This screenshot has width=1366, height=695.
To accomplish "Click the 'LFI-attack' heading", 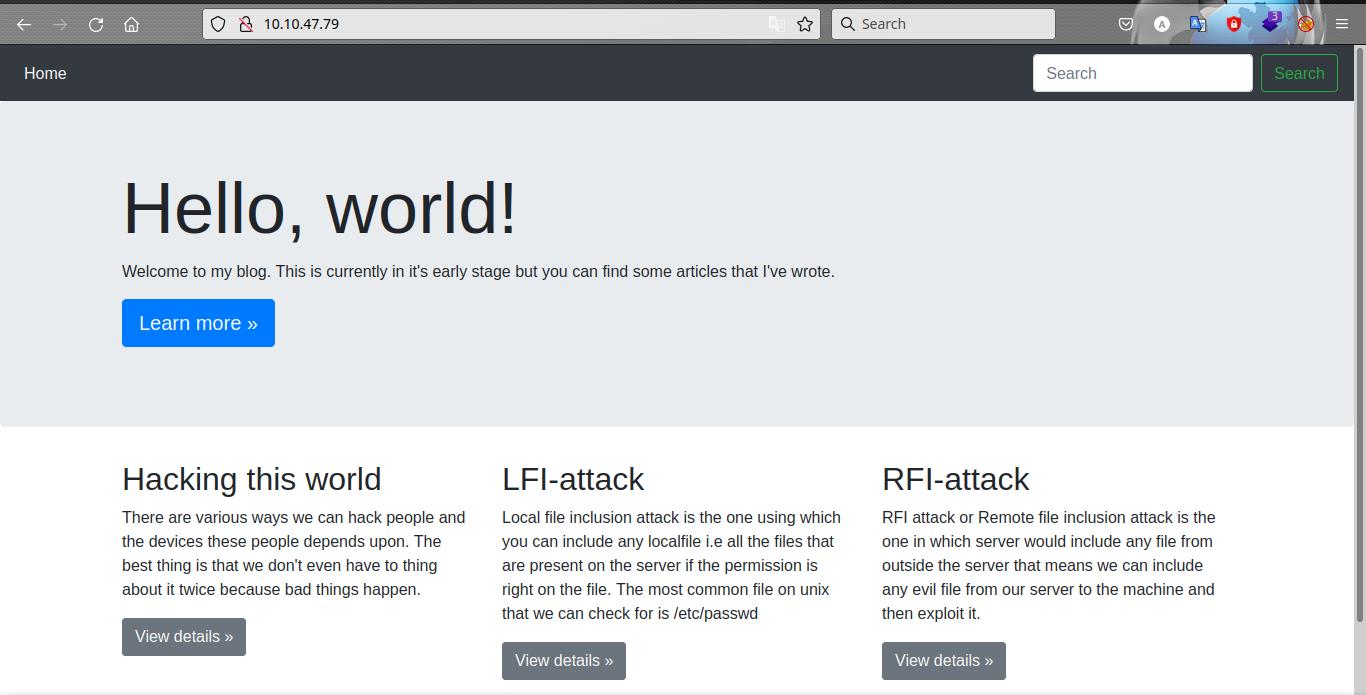I will [573, 479].
